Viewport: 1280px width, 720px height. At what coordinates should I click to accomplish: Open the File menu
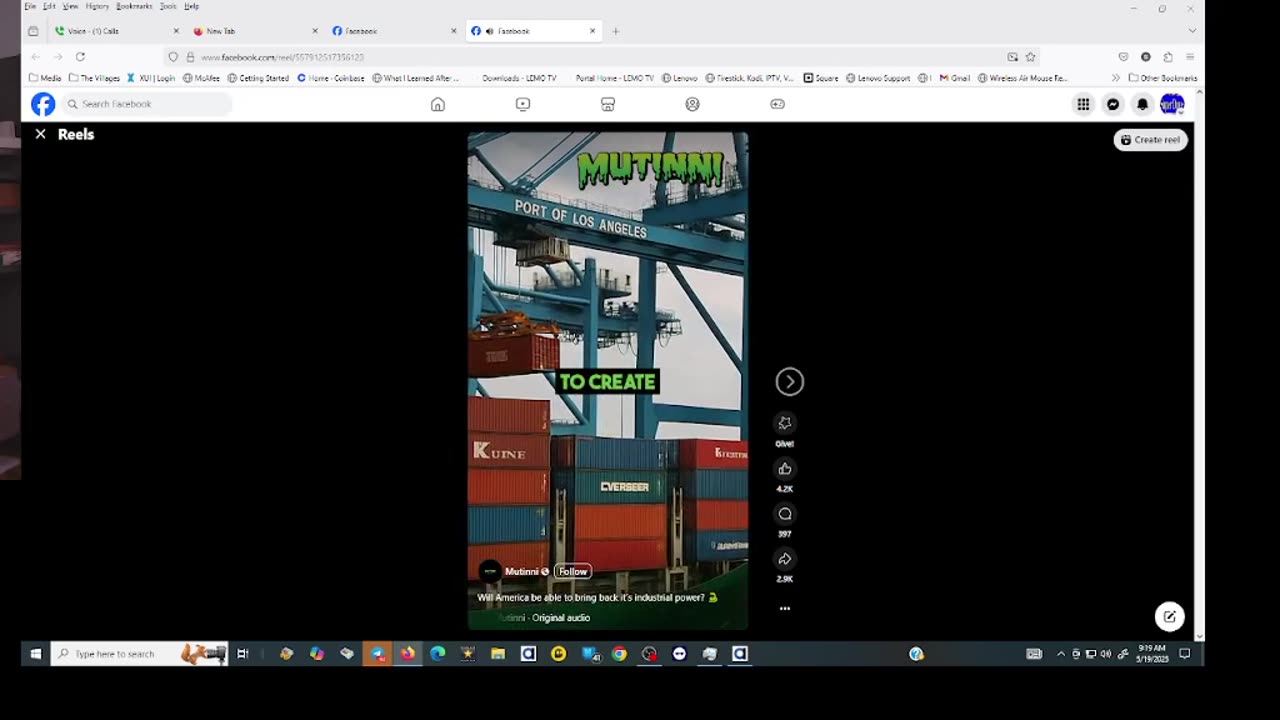(x=30, y=6)
